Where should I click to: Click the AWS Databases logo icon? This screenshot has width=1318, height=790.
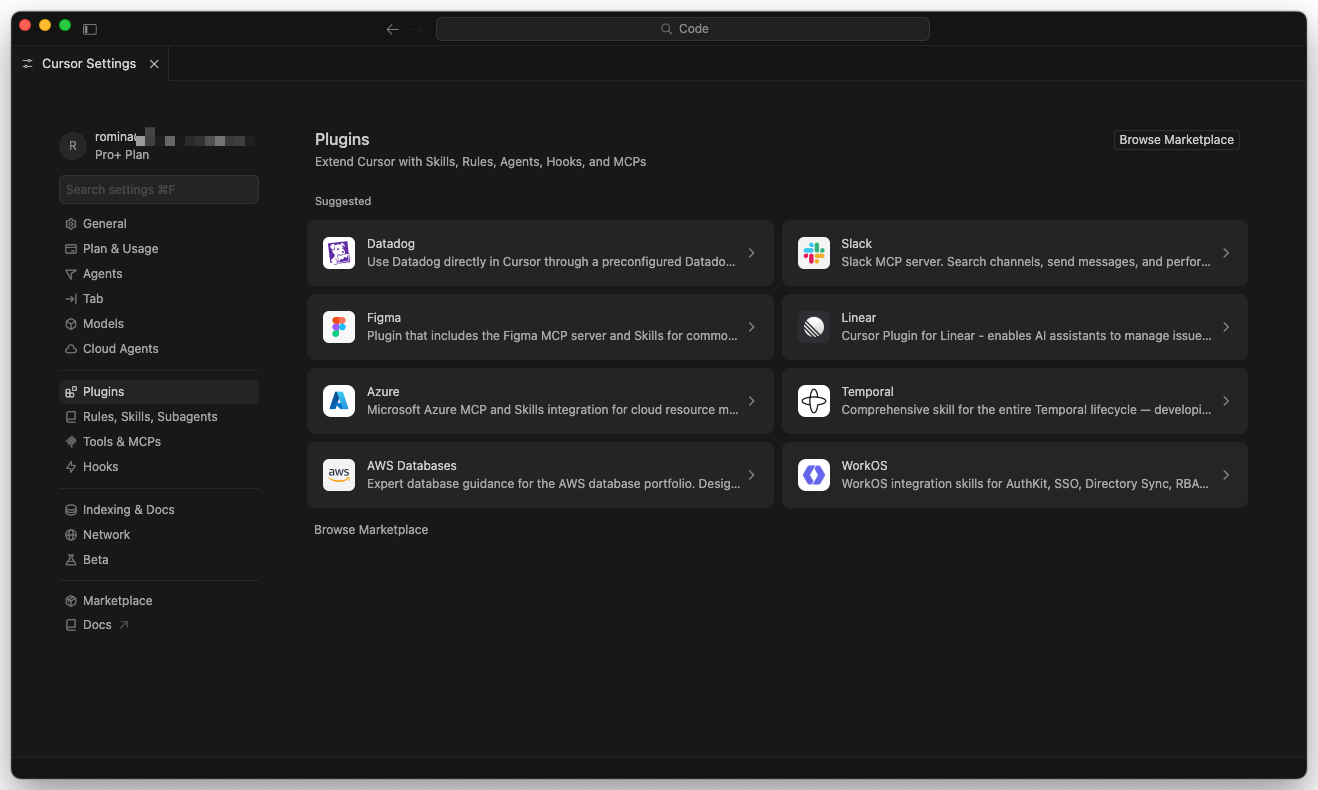(339, 475)
